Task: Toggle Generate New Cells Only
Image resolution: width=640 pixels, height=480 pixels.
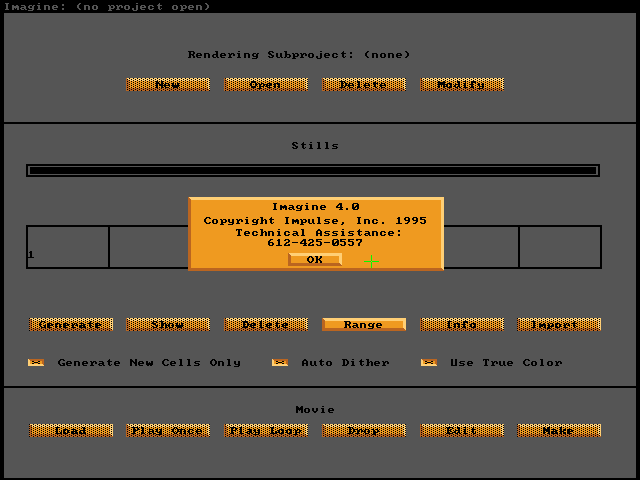Action: click(36, 362)
